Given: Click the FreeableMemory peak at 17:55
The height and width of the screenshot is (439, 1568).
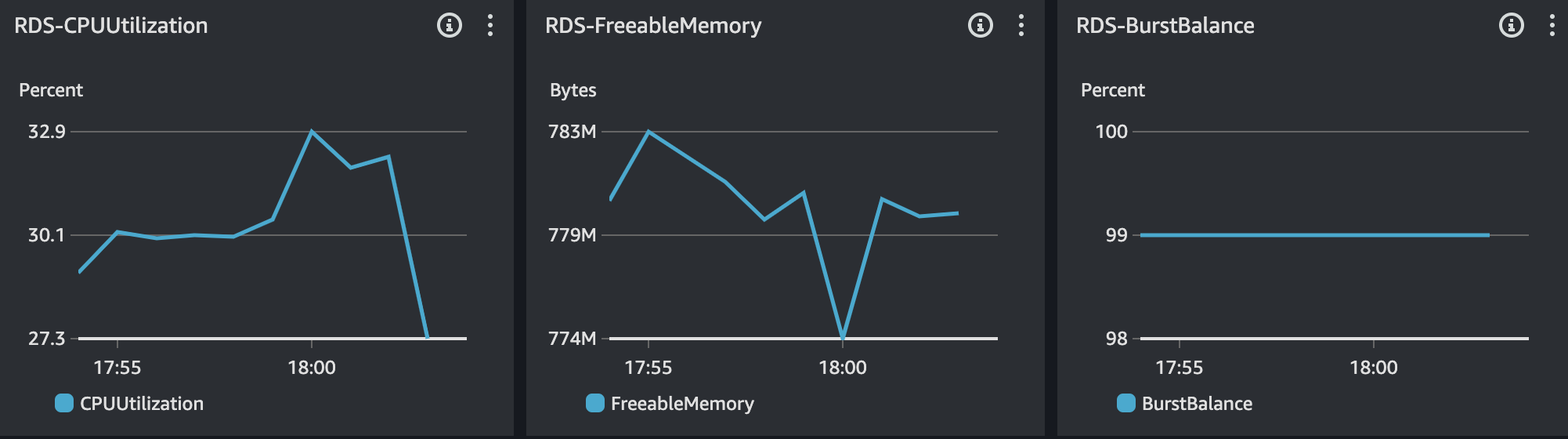Looking at the screenshot, I should 649,132.
